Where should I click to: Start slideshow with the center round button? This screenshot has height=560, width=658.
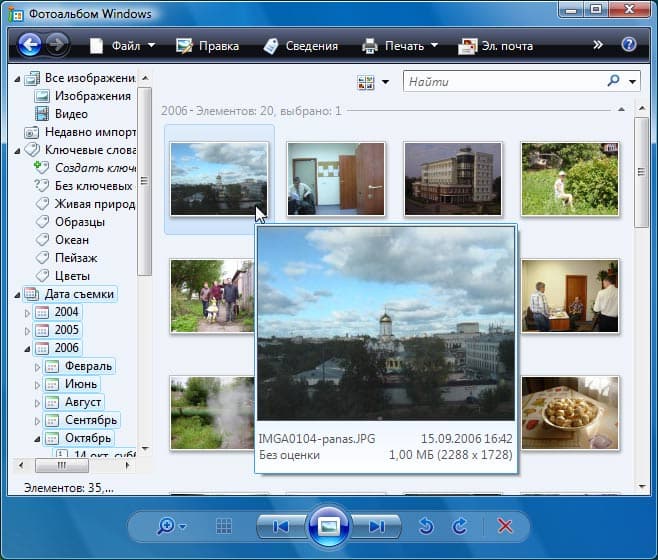coord(329,526)
